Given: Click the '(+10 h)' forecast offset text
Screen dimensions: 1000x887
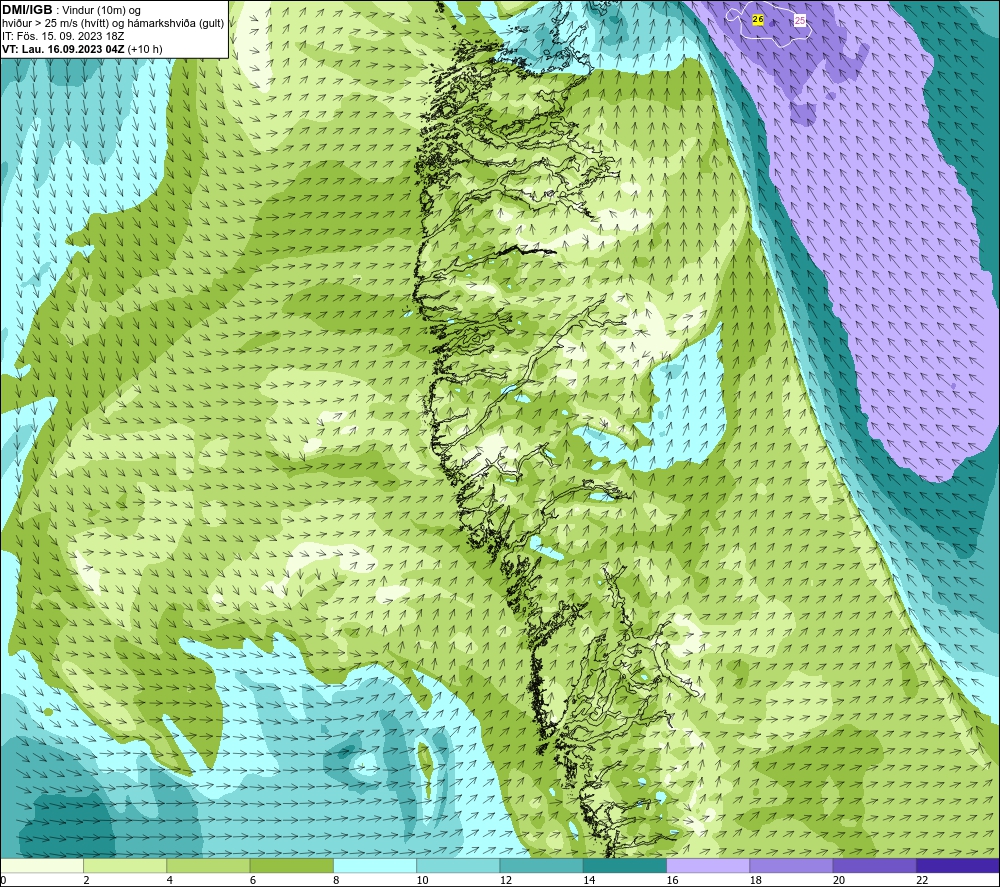Looking at the screenshot, I should pyautogui.click(x=145, y=49).
